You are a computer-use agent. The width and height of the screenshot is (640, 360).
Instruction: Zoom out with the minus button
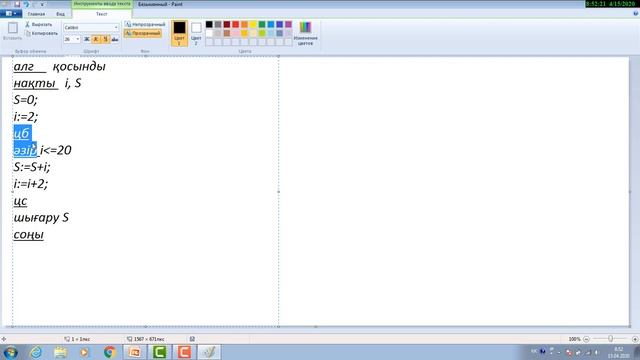coord(586,339)
